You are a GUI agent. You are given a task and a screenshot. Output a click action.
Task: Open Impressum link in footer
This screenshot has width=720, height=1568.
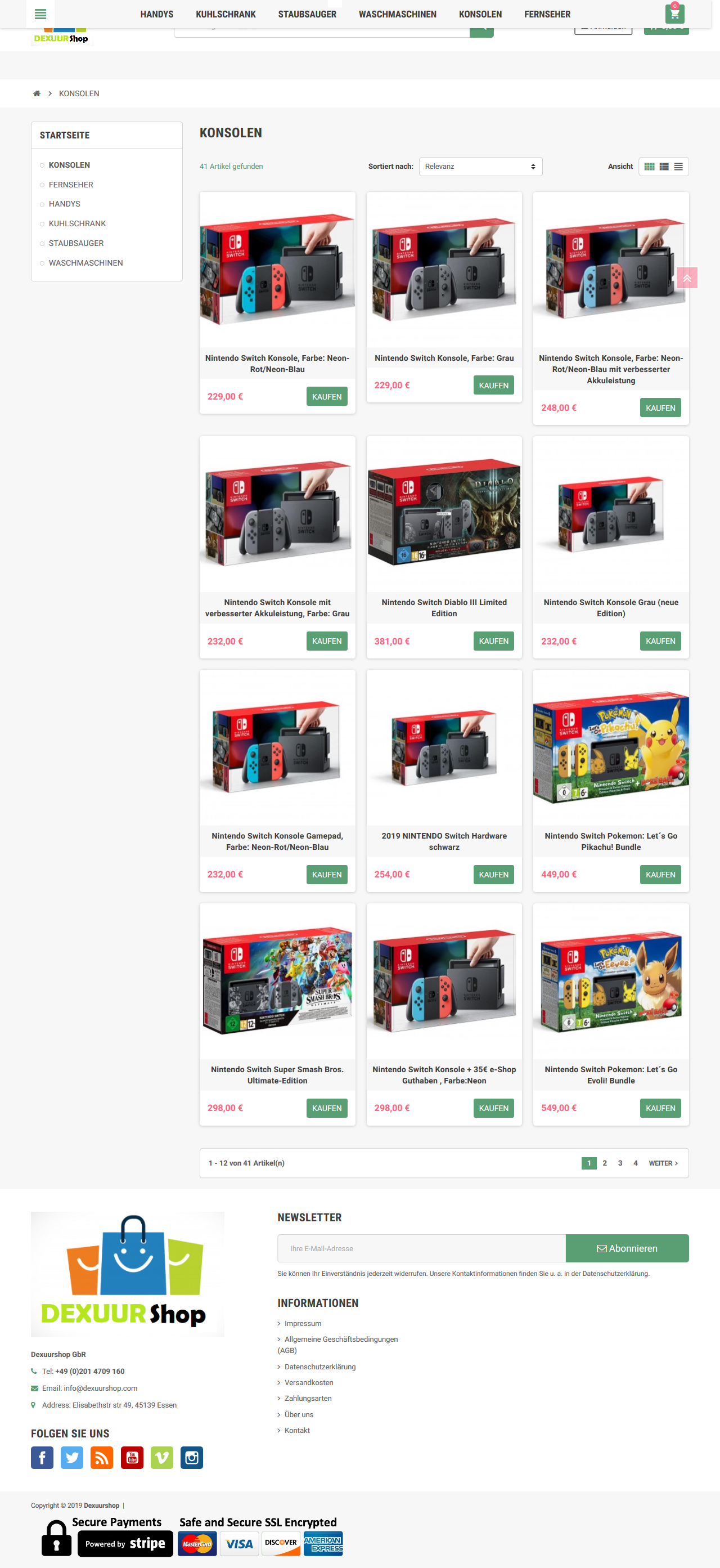pyautogui.click(x=303, y=1323)
